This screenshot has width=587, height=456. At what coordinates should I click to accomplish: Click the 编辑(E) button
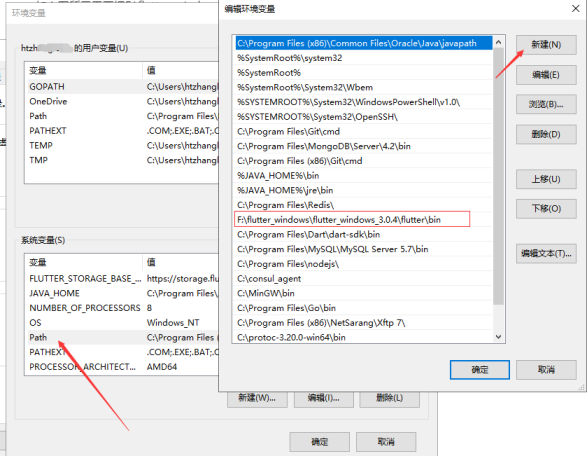click(x=546, y=75)
